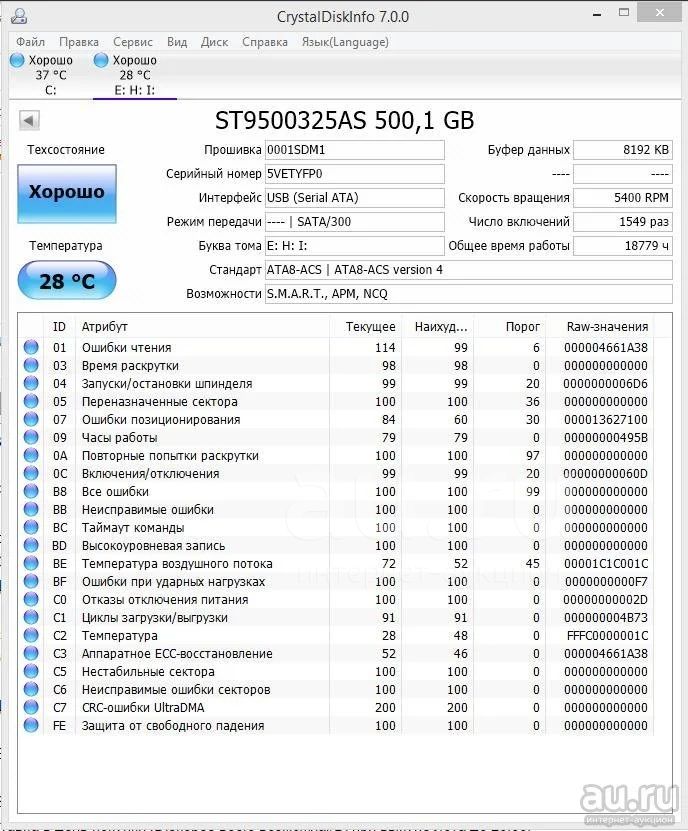Click the Raw-значения column header
This screenshot has width=688, height=831.
point(600,326)
